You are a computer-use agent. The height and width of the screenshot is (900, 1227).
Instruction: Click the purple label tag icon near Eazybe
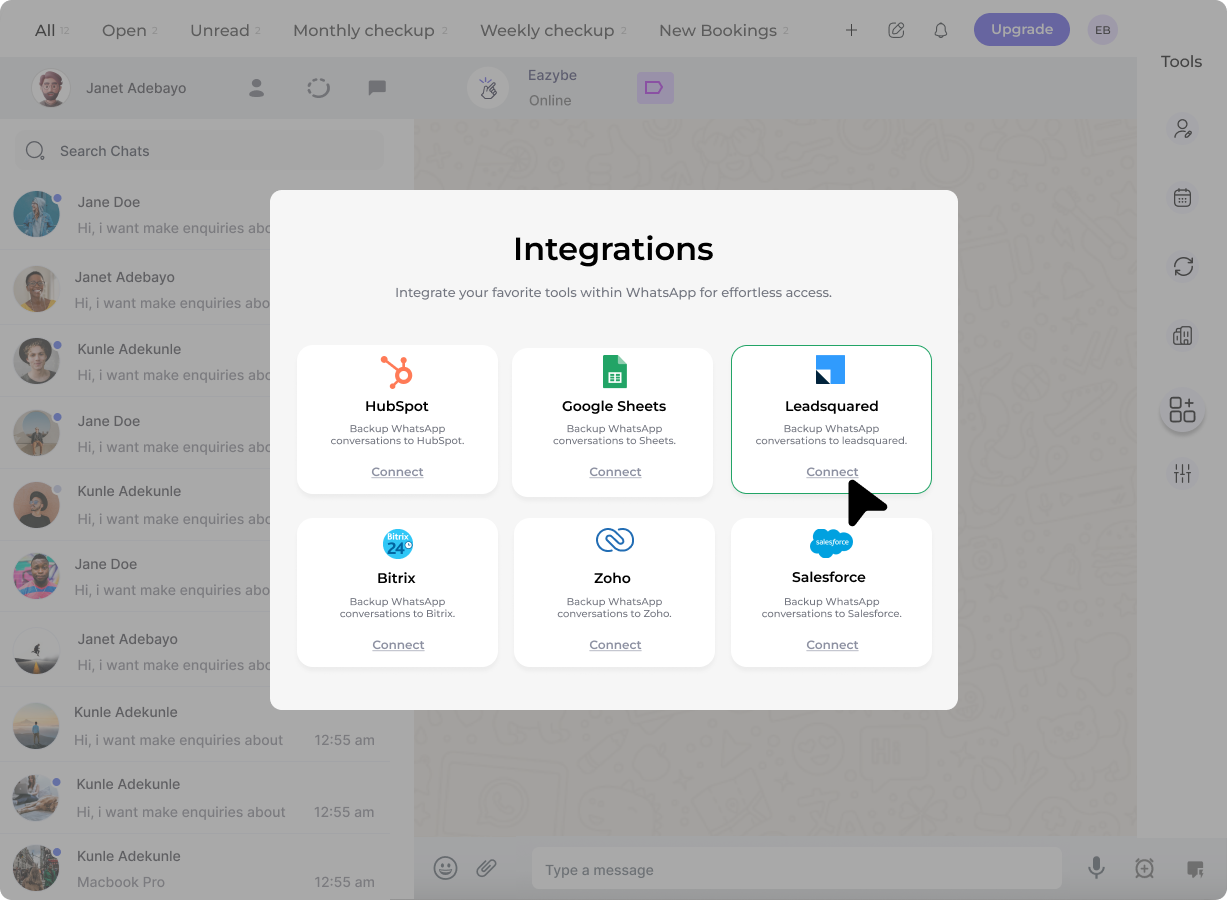pos(655,88)
